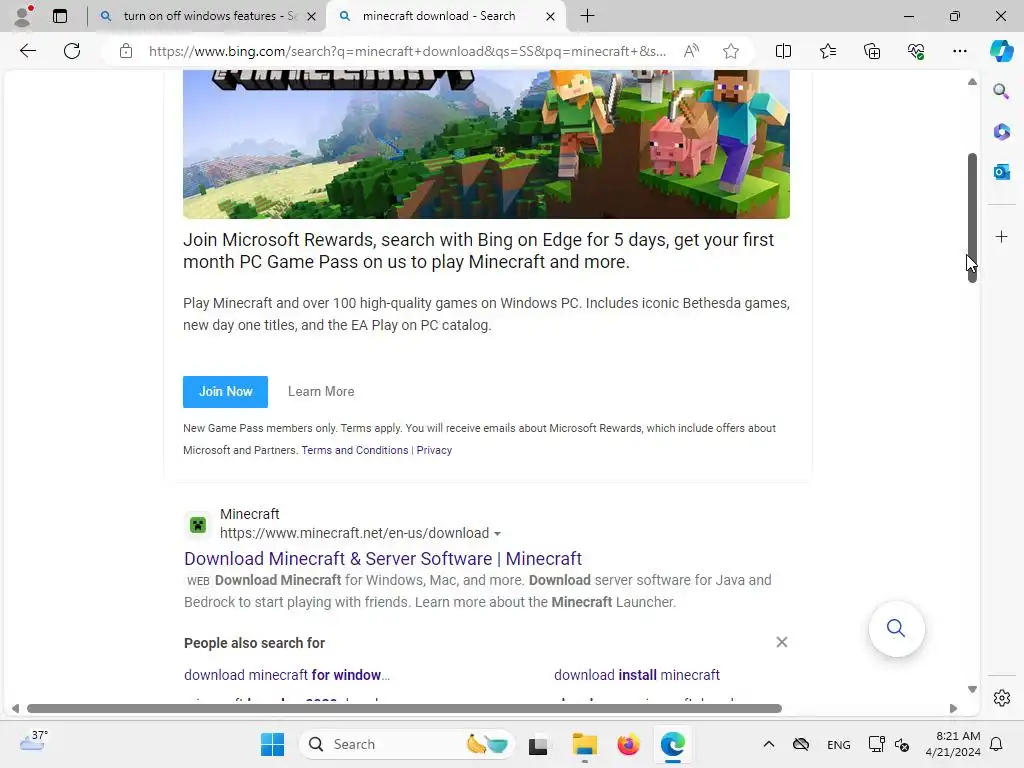Open the tab actions menu icon
This screenshot has height=768, width=1024.
(x=60, y=16)
